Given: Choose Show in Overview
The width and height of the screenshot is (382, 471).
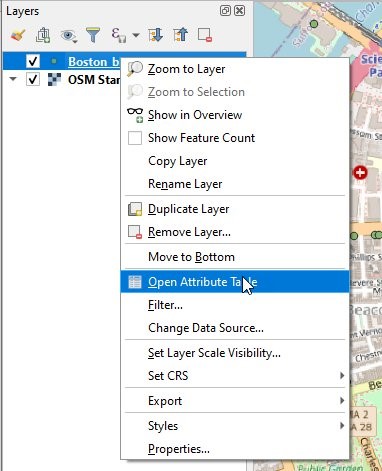Looking at the screenshot, I should pos(235,115).
